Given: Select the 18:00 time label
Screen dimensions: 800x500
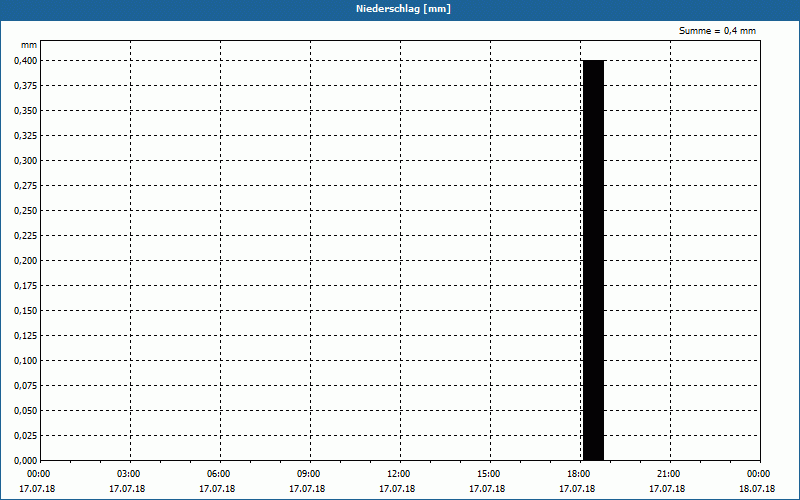Looking at the screenshot, I should click(x=579, y=474).
